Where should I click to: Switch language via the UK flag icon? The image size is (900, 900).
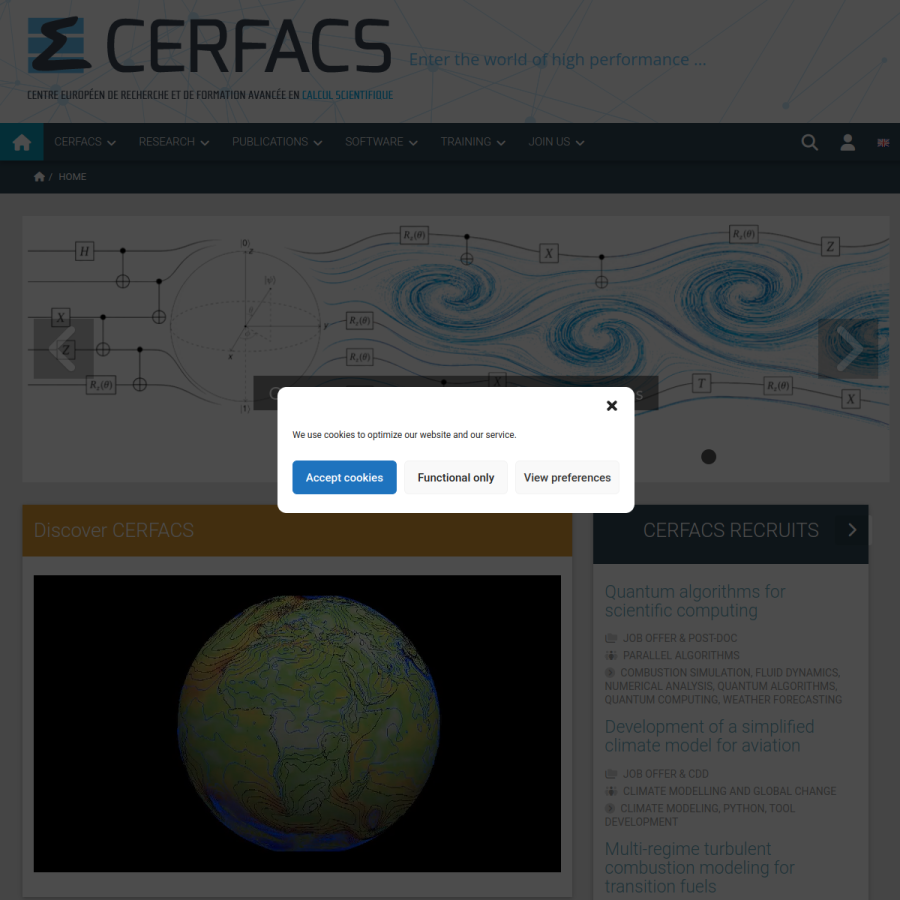[883, 142]
